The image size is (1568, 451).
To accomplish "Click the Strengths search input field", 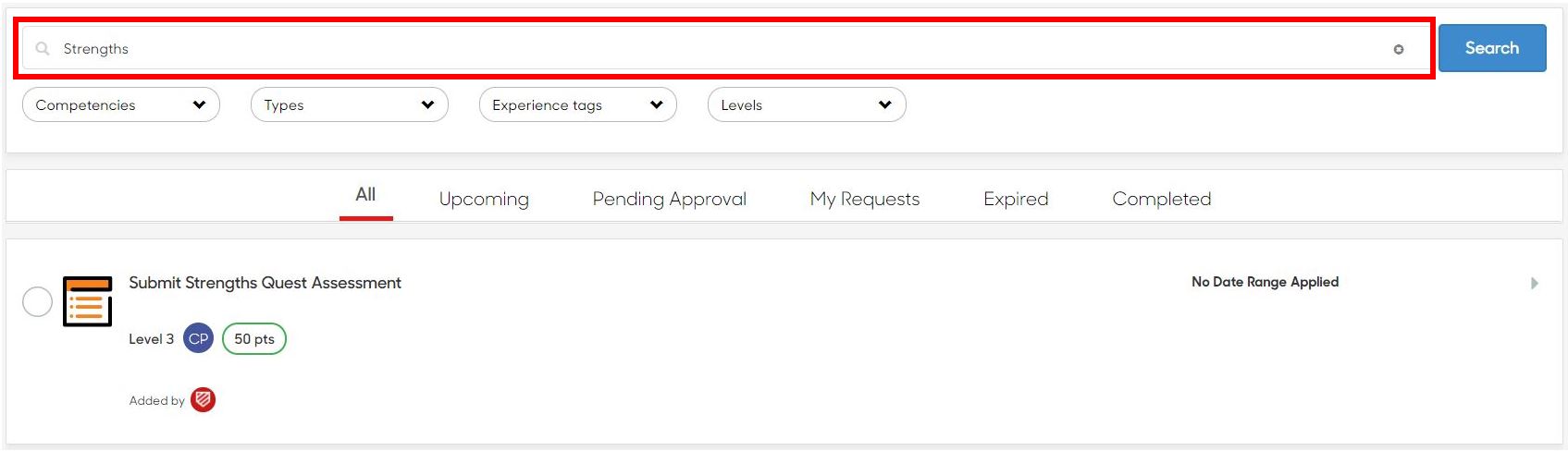I will [x=724, y=48].
